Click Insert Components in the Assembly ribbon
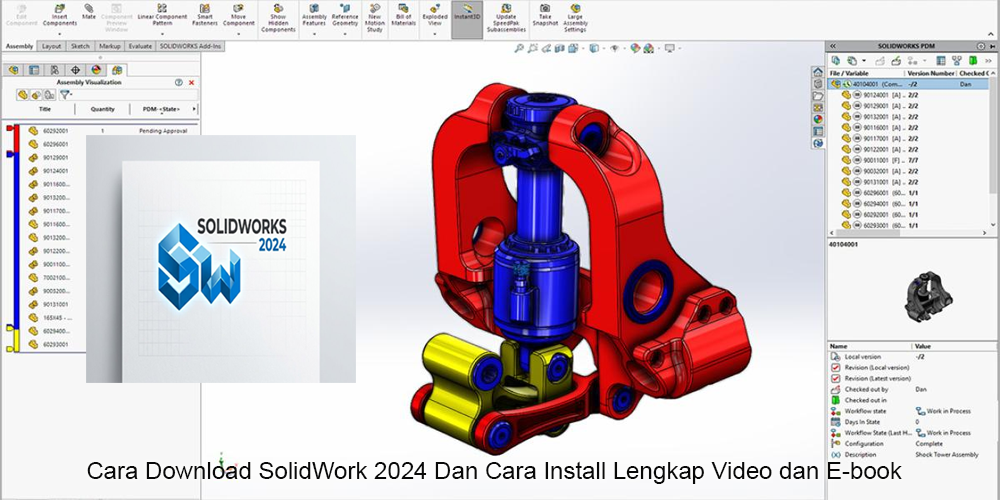1000x500 pixels. (x=59, y=15)
